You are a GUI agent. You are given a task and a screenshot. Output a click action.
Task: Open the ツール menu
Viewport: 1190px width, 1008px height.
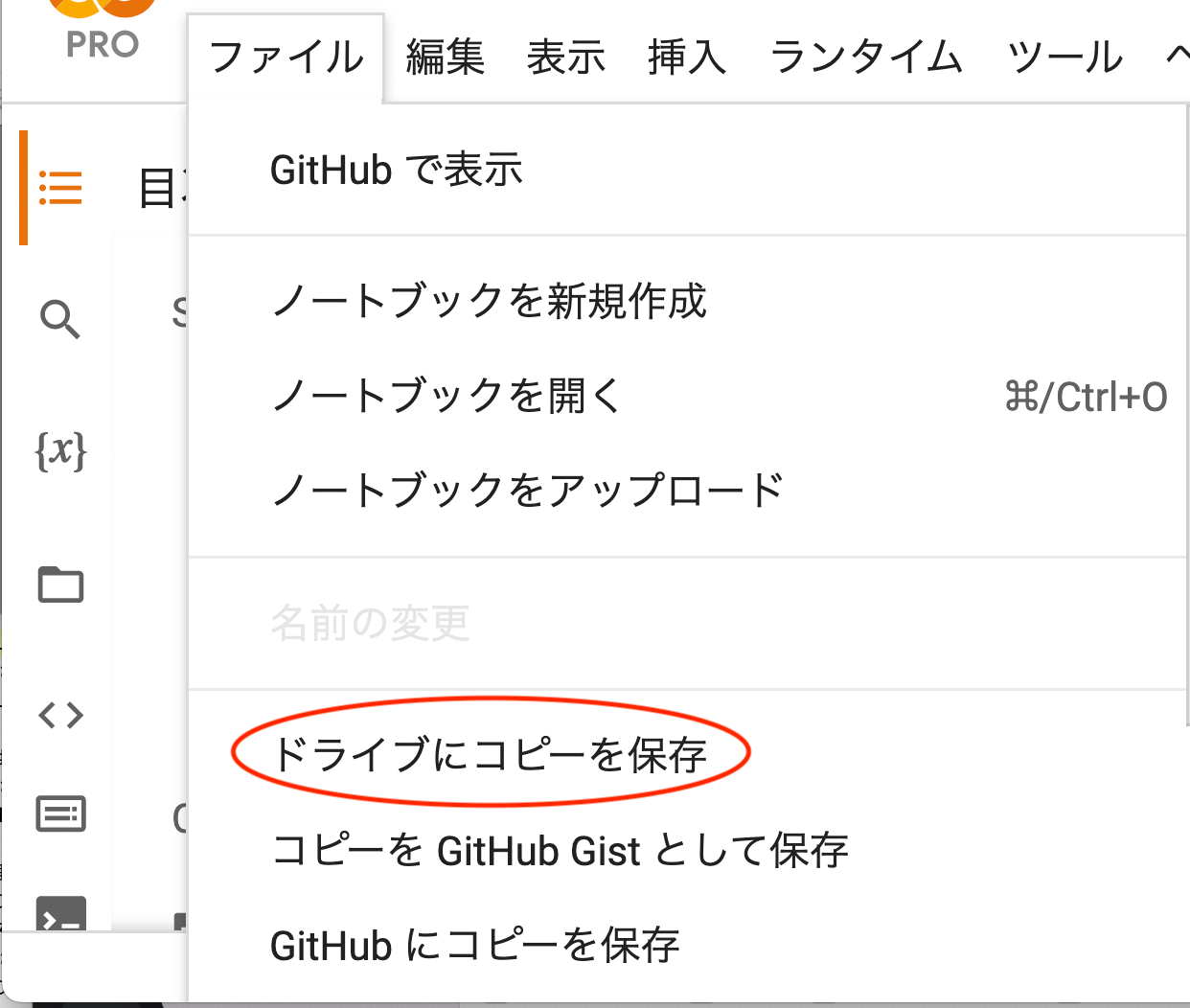tap(1064, 57)
